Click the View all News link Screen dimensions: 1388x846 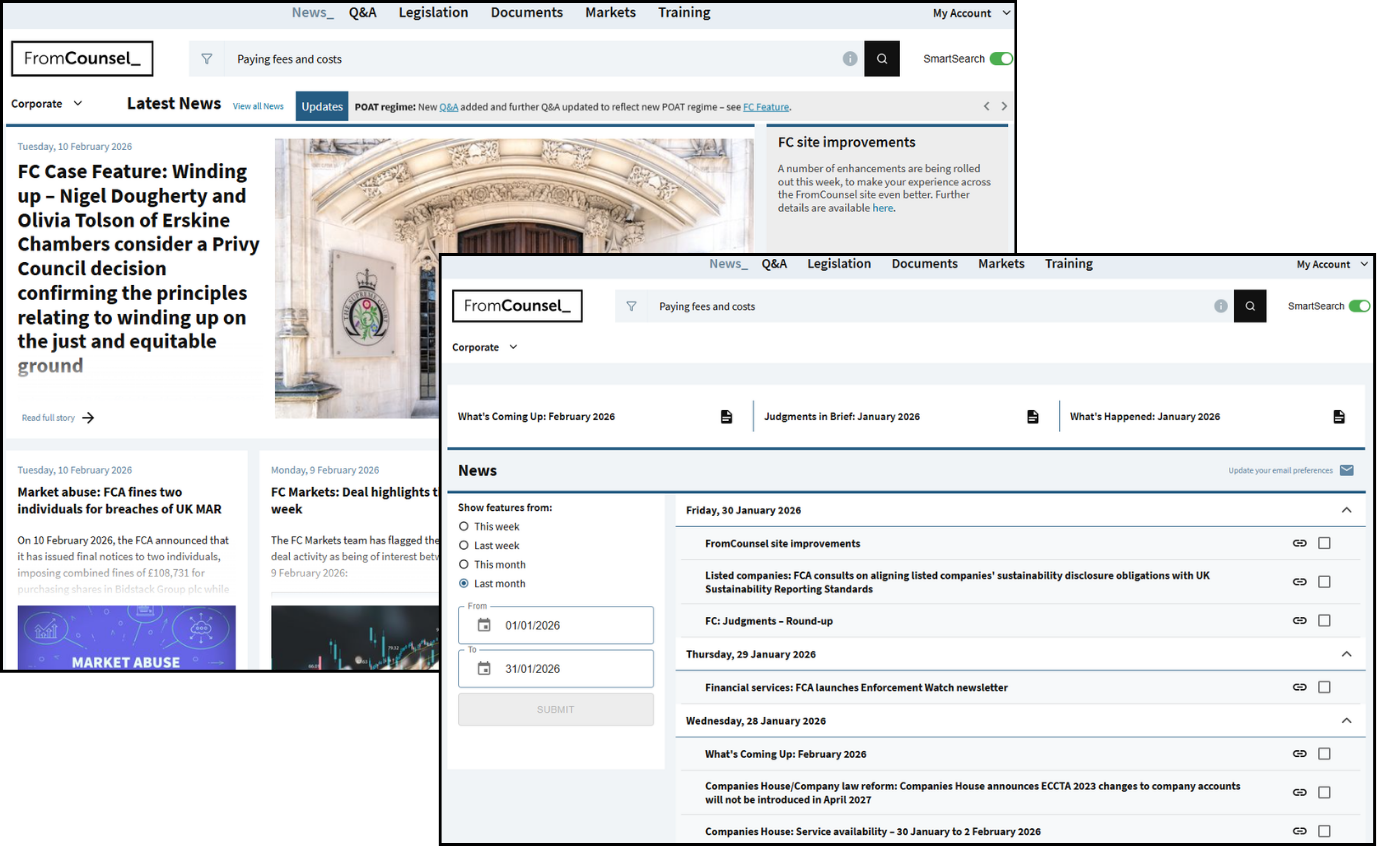coord(258,106)
